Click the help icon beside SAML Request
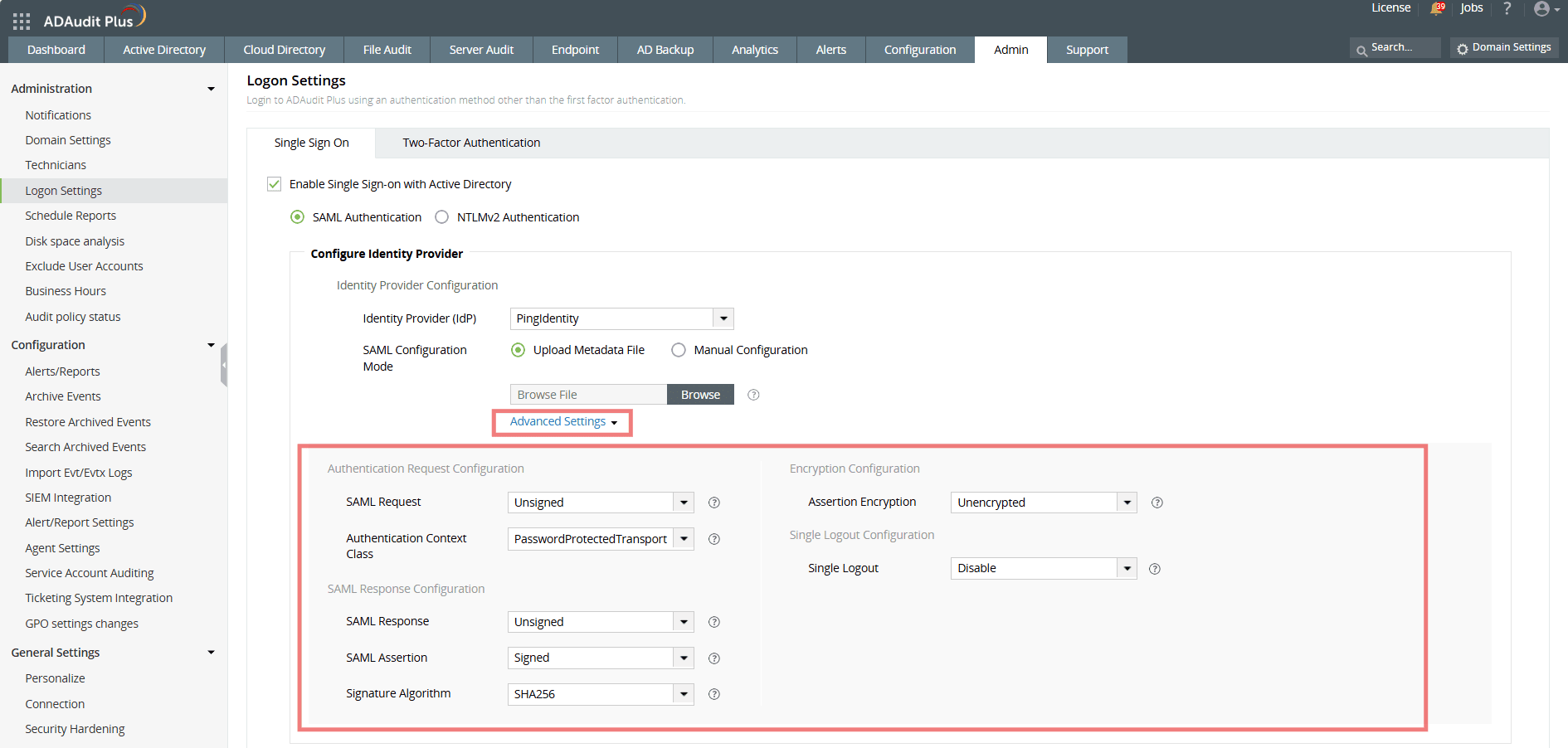Image resolution: width=1568 pixels, height=748 pixels. [713, 503]
